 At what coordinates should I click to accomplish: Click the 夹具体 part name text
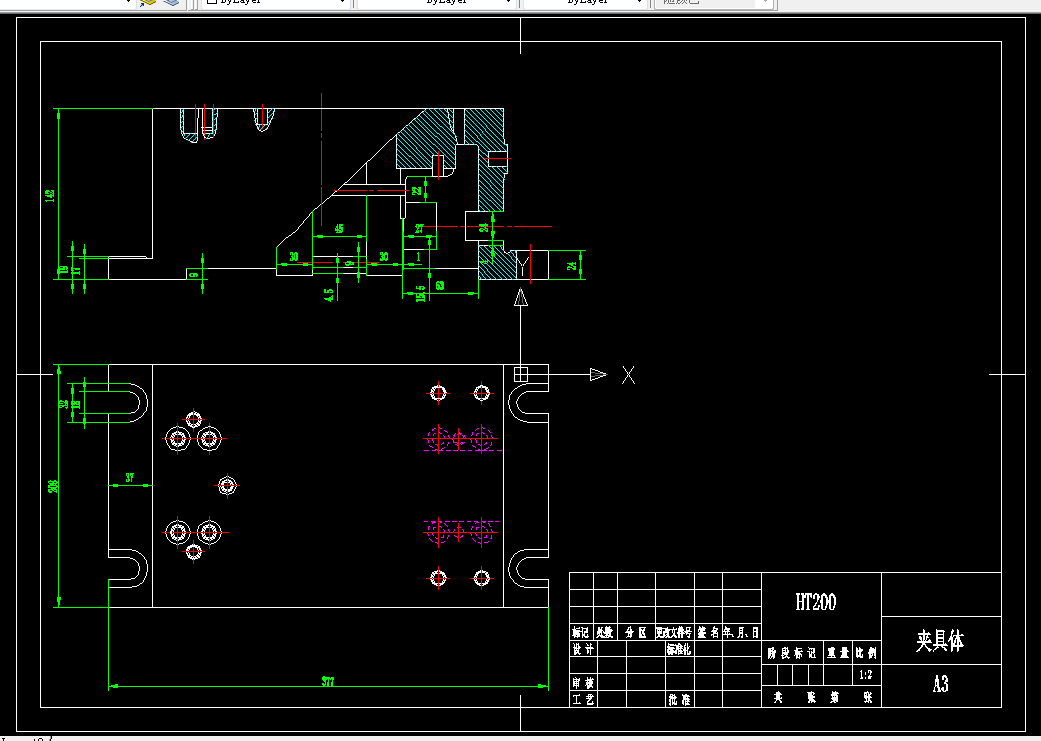pos(940,641)
